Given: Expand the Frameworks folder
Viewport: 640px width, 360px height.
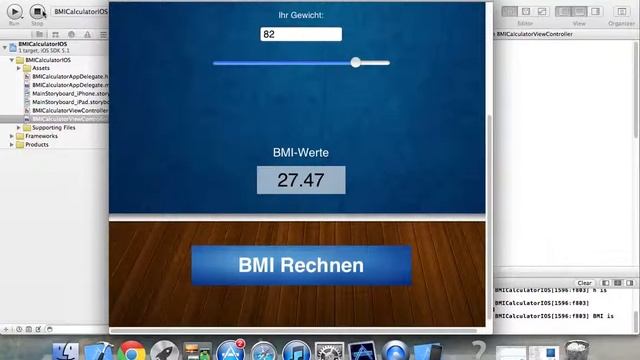Looking at the screenshot, I should [12, 136].
